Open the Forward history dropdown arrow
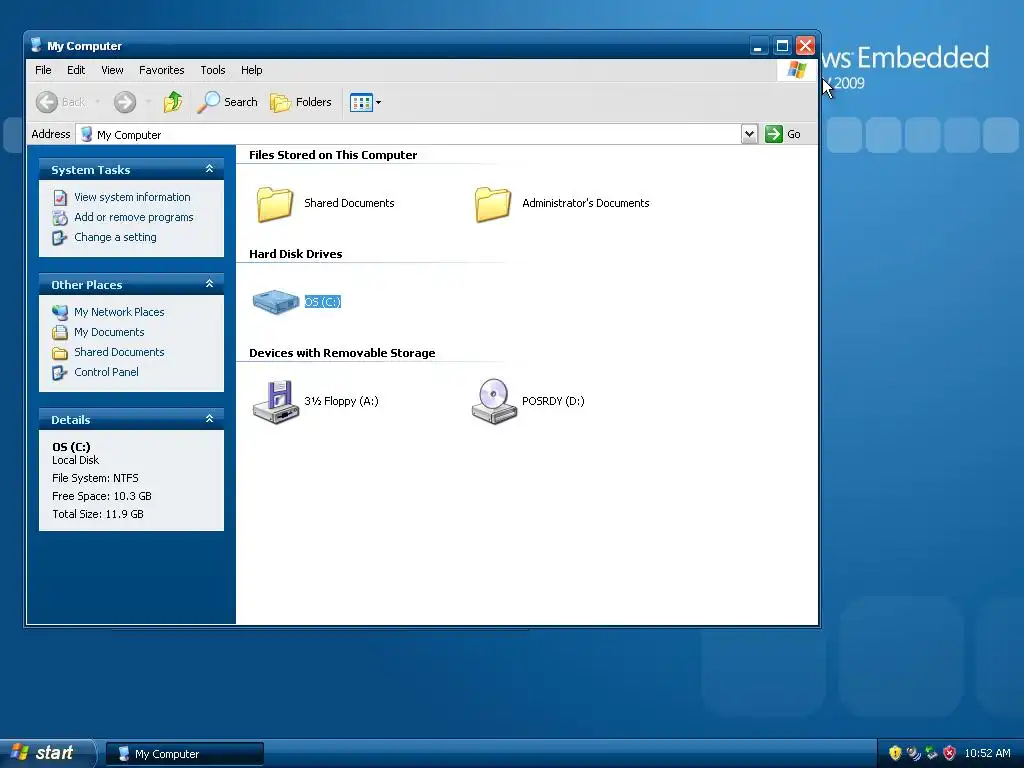 coord(148,102)
